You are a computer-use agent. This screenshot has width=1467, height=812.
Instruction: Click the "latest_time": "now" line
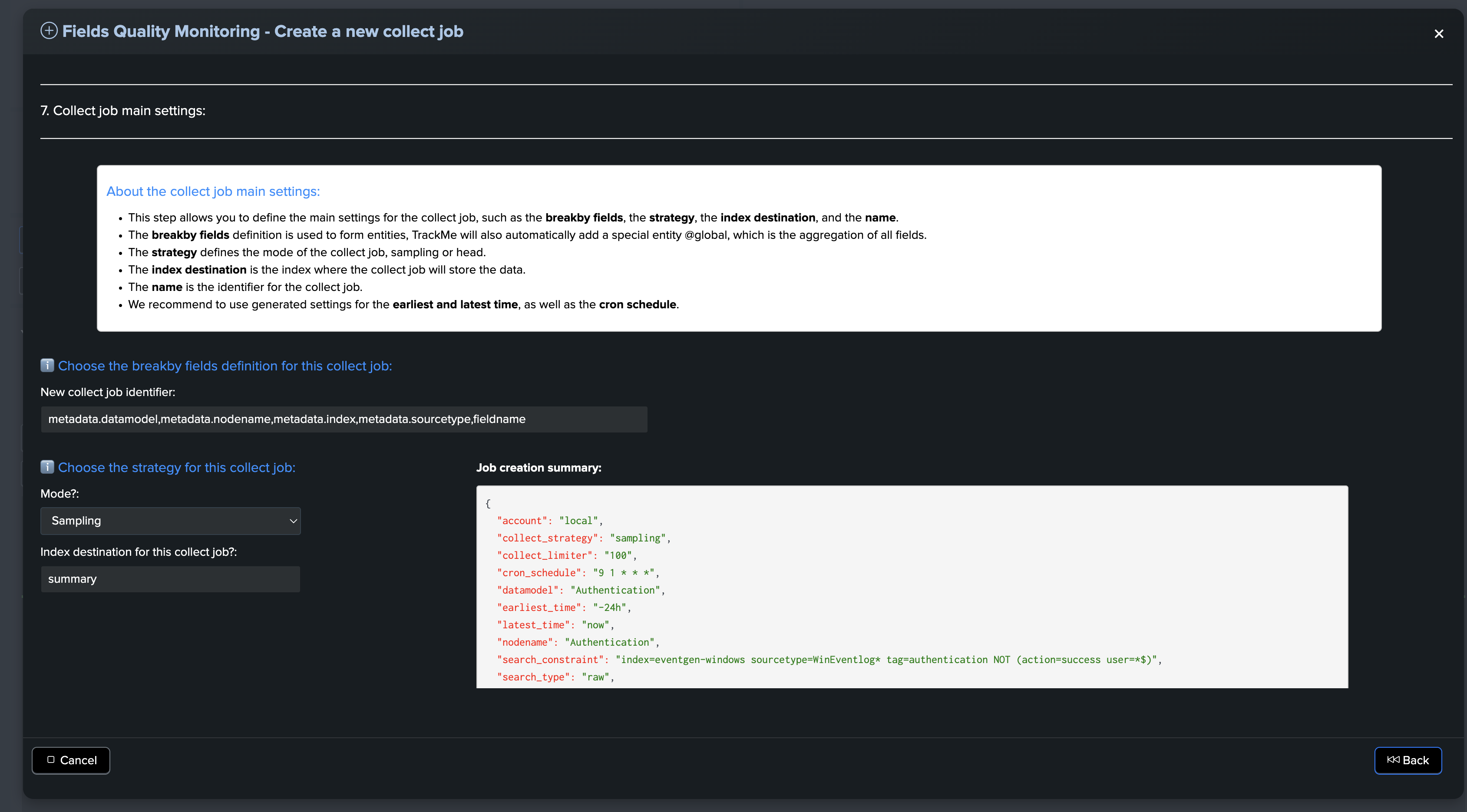(555, 625)
